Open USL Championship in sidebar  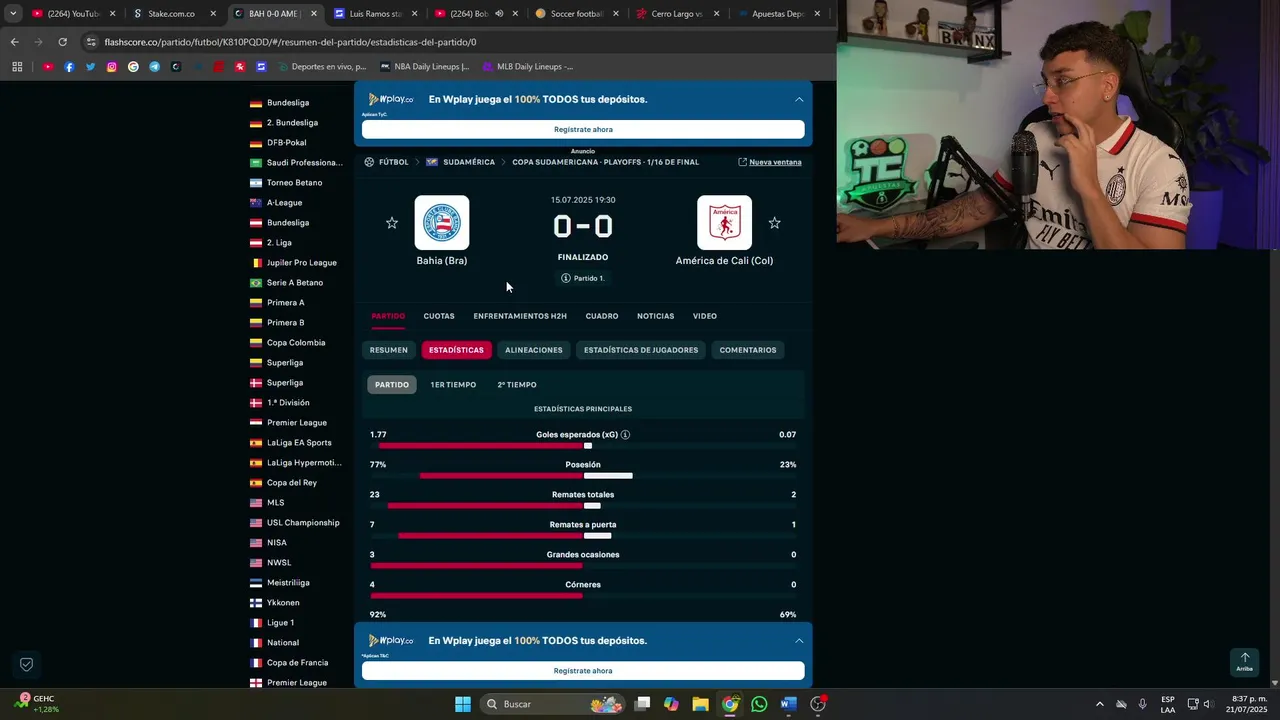coord(303,523)
